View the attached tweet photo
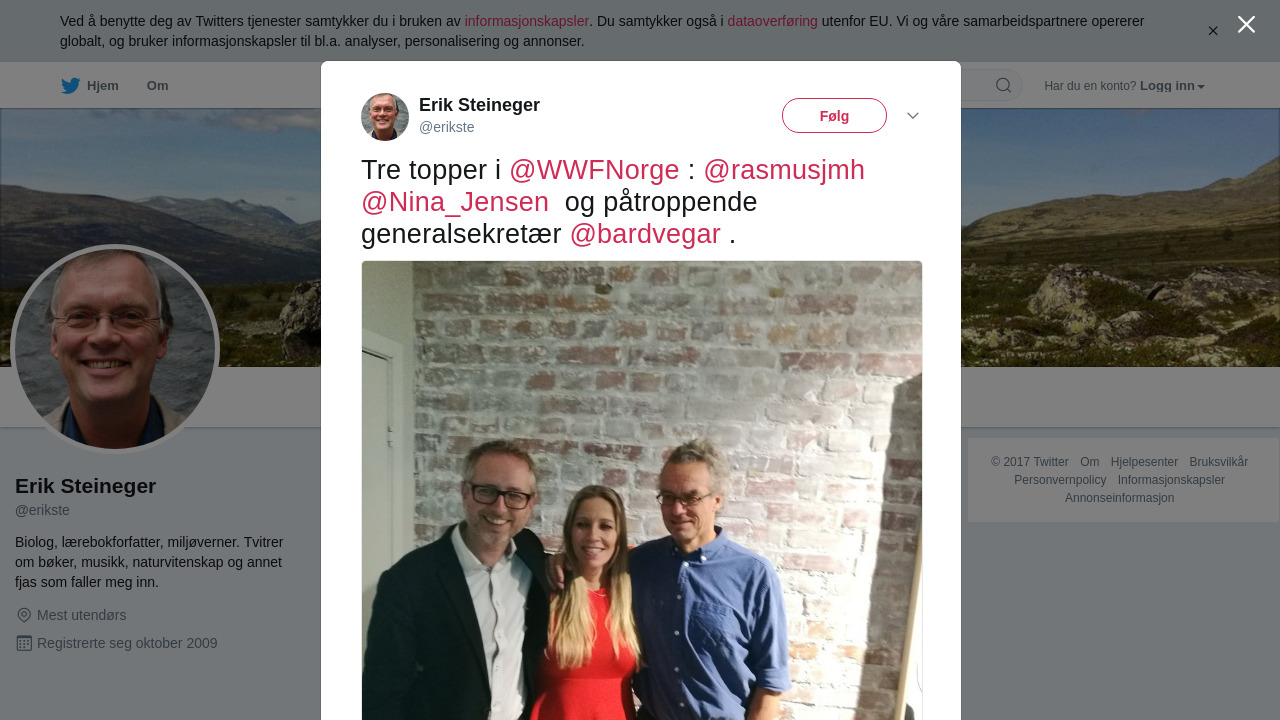1280x720 pixels. [x=642, y=490]
